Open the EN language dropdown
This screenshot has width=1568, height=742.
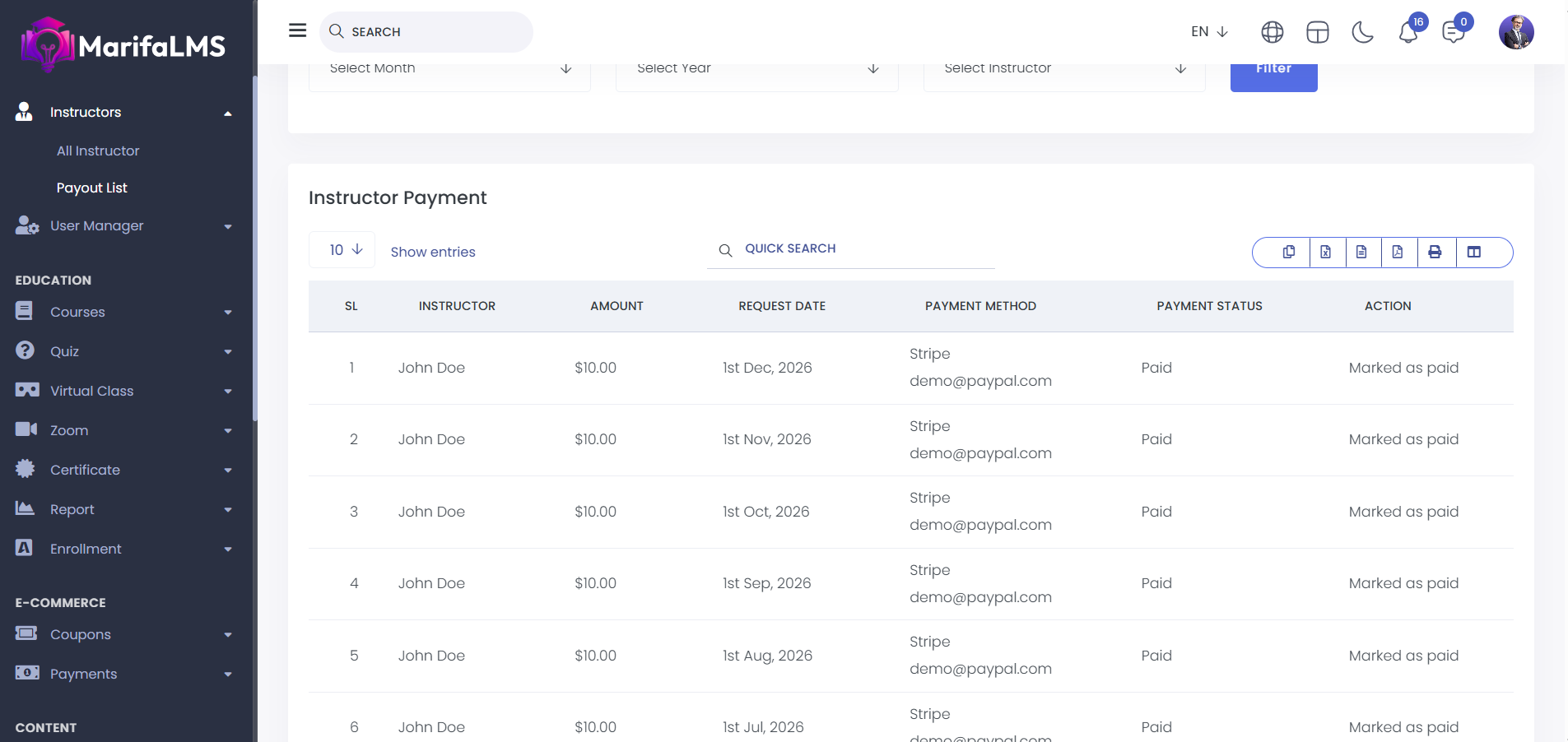point(1208,32)
